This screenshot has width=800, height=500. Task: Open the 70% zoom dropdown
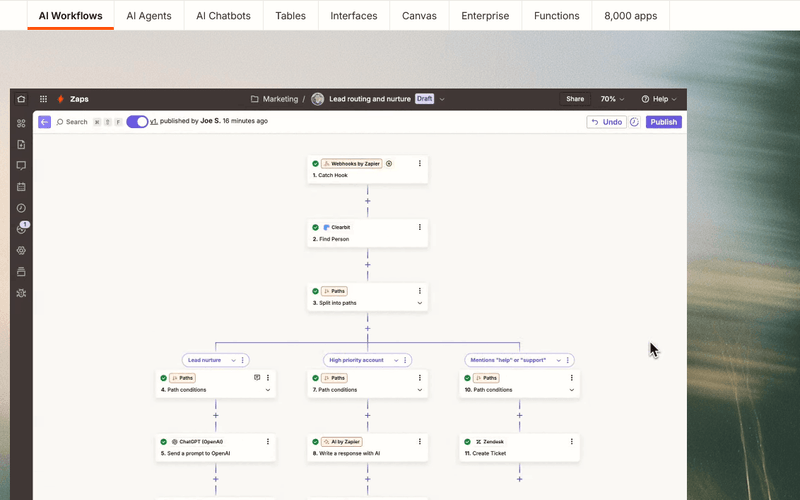tap(612, 99)
